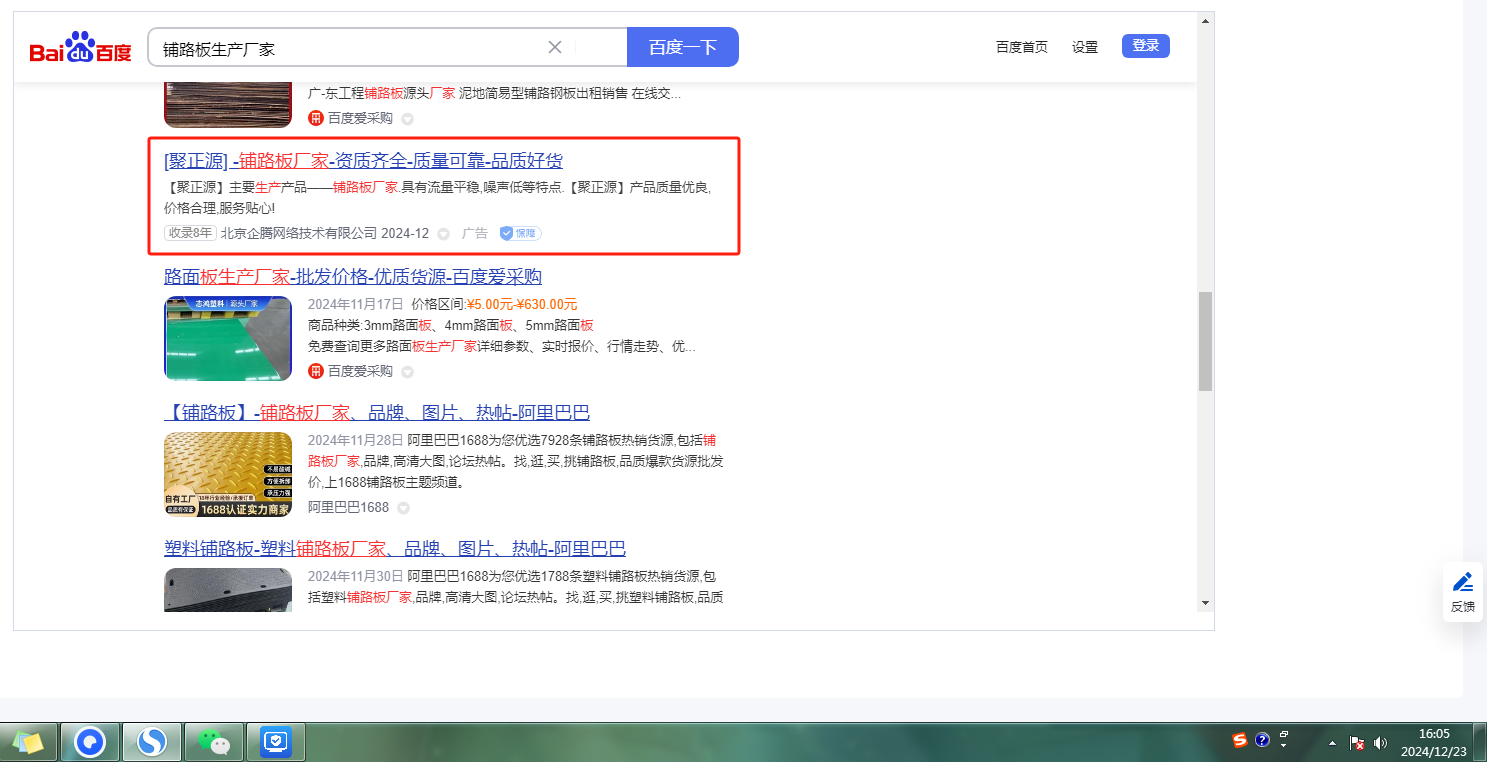Click the date 2024年11月28日
Screen dimensions: 1487x762
click(x=356, y=440)
